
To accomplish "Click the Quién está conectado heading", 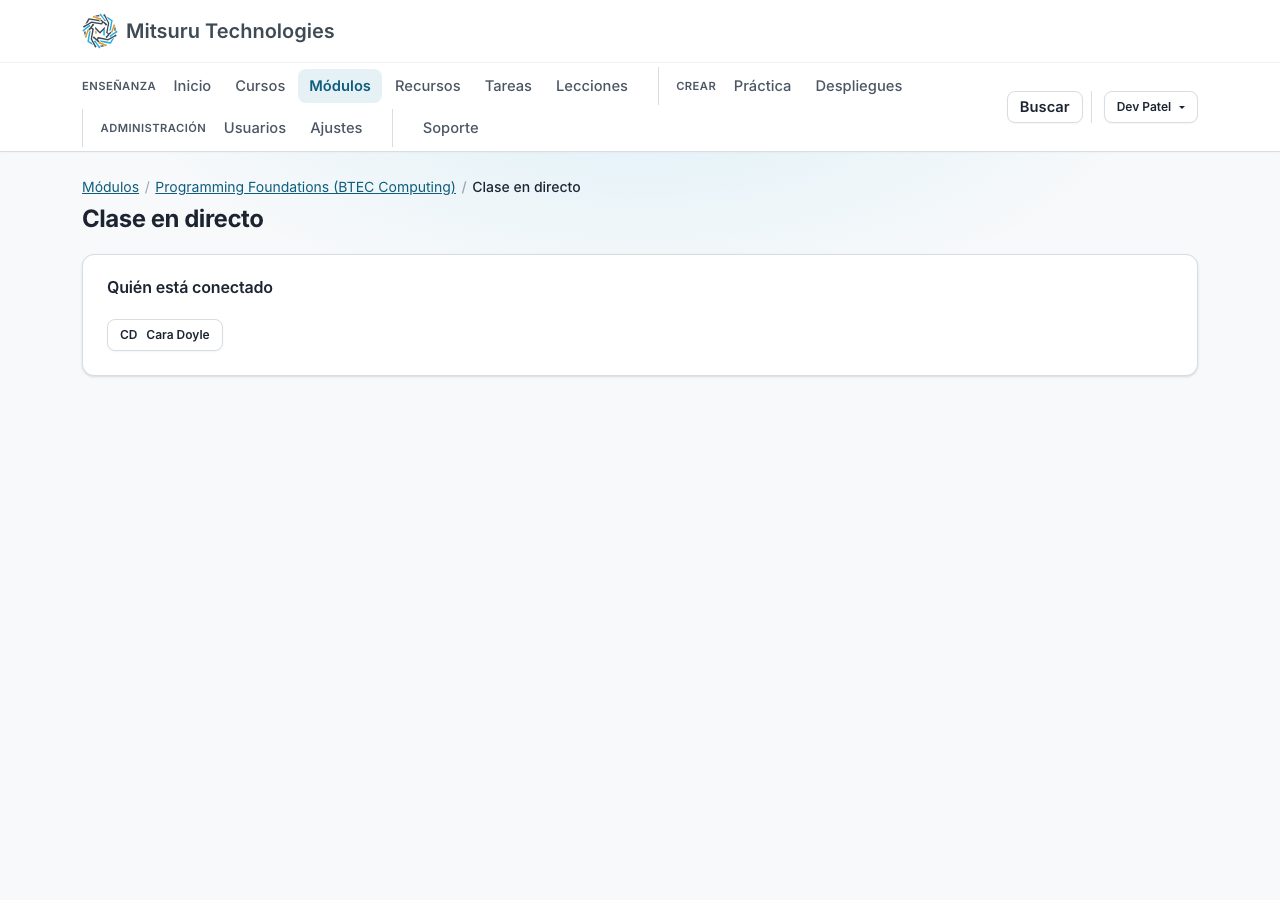I will [190, 287].
